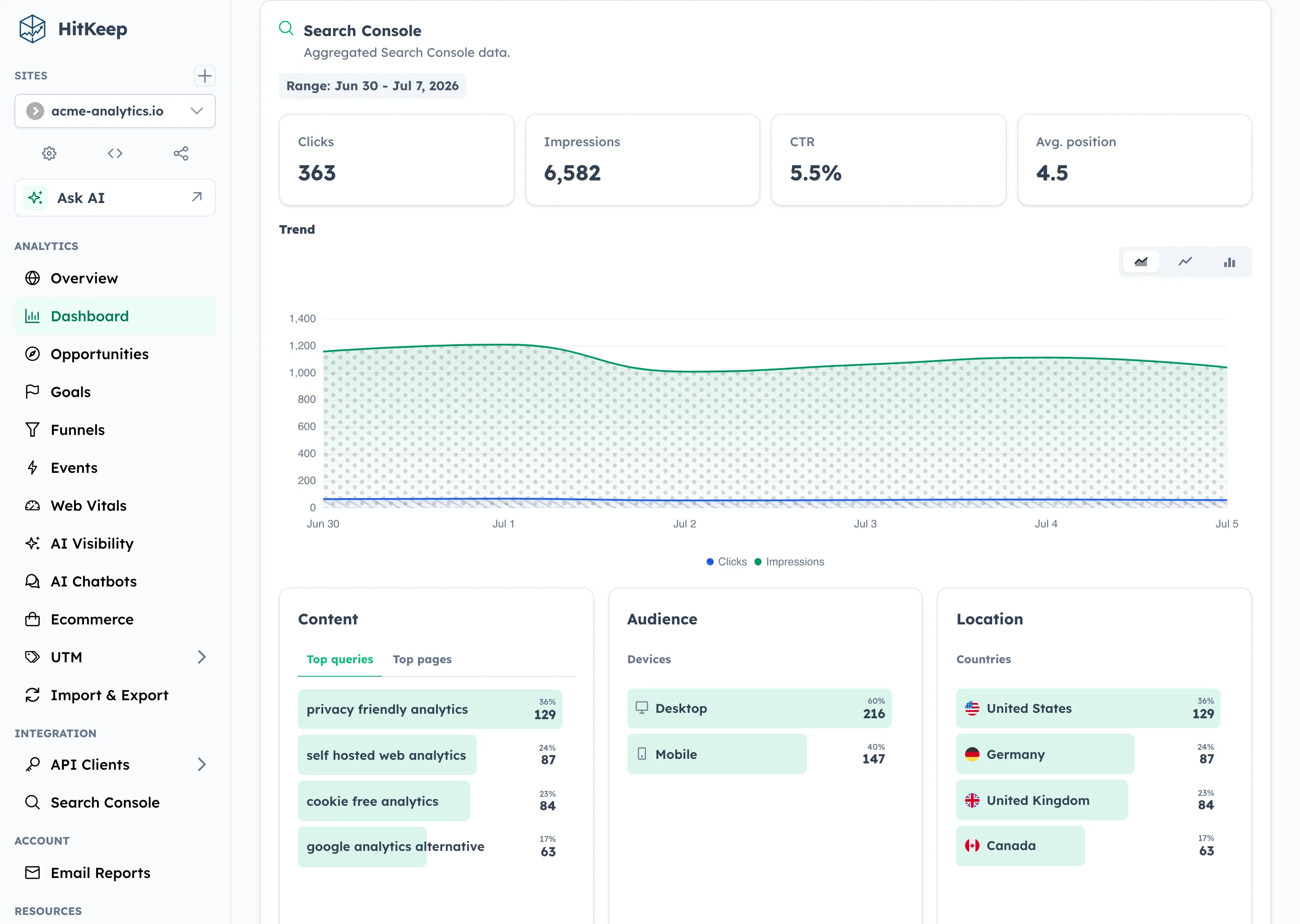Click the Funnels filter icon

[x=32, y=430]
